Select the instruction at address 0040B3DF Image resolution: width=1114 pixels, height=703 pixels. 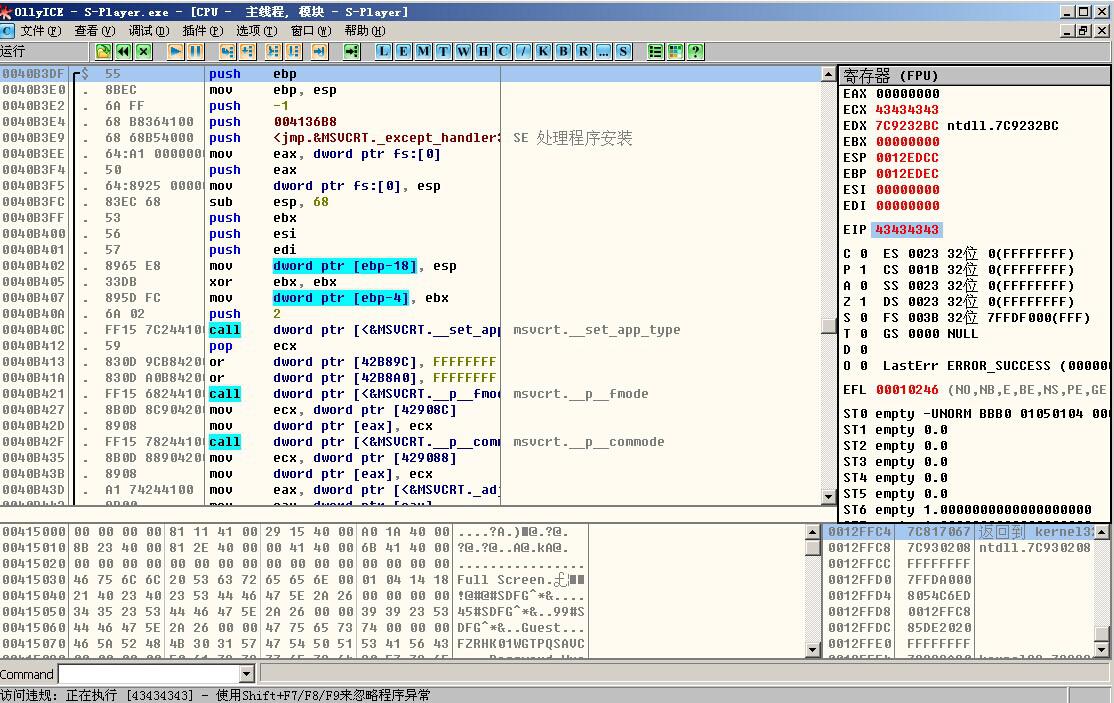411,74
